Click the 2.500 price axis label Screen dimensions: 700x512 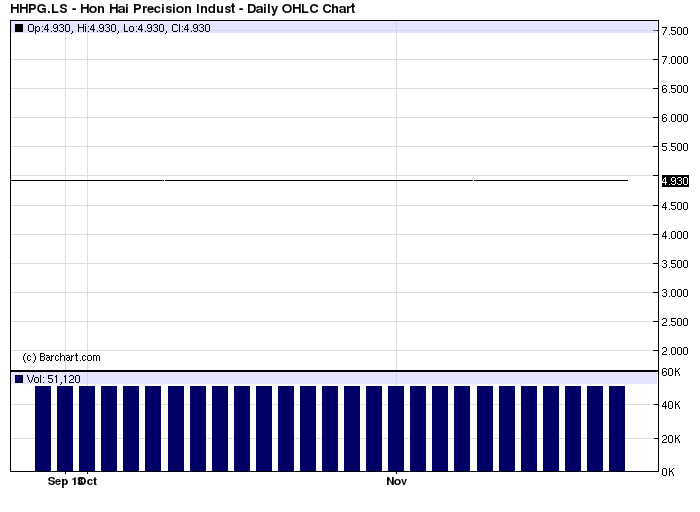pyautogui.click(x=675, y=322)
